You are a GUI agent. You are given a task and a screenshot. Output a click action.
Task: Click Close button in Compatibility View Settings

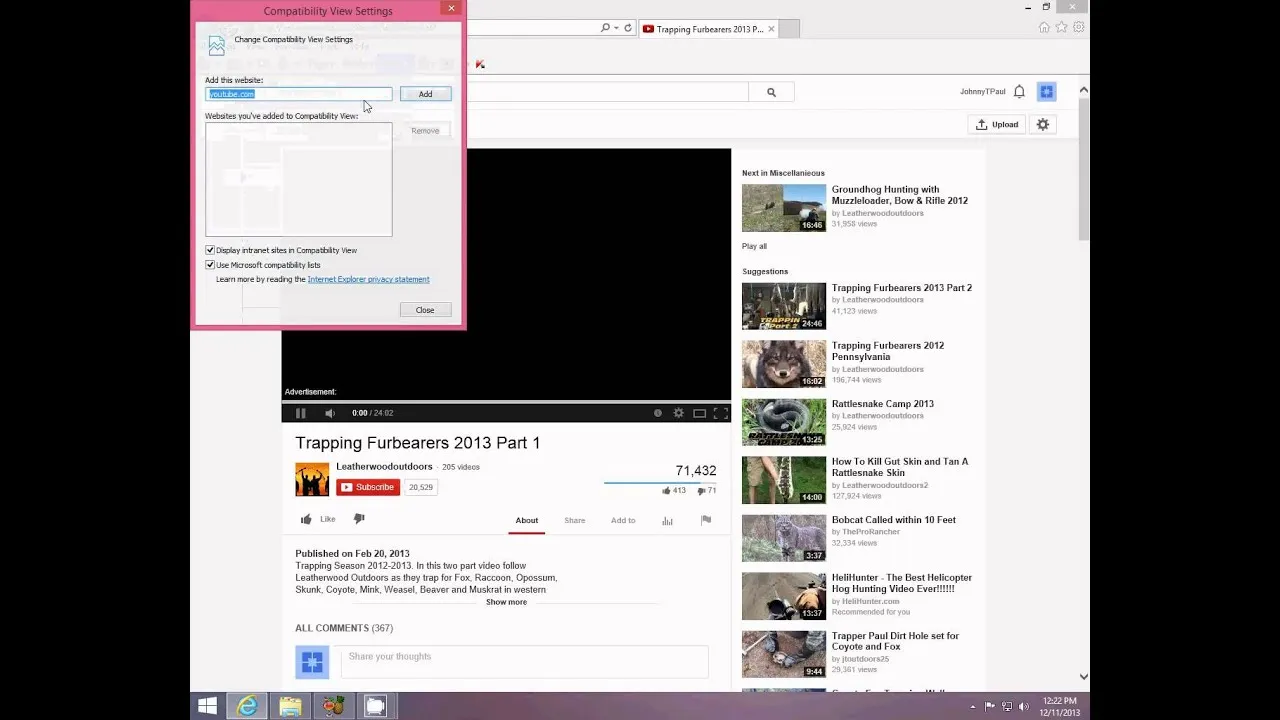click(425, 310)
